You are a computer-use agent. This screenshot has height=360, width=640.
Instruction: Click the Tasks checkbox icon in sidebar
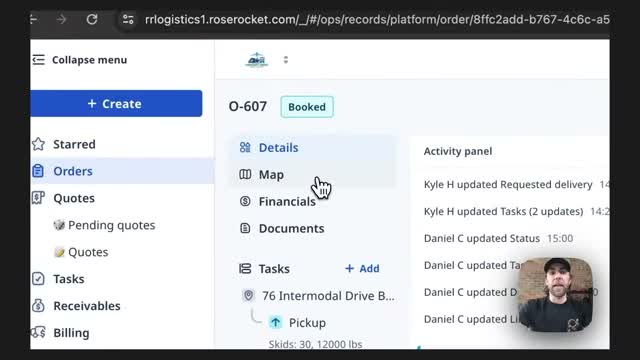coord(38,279)
